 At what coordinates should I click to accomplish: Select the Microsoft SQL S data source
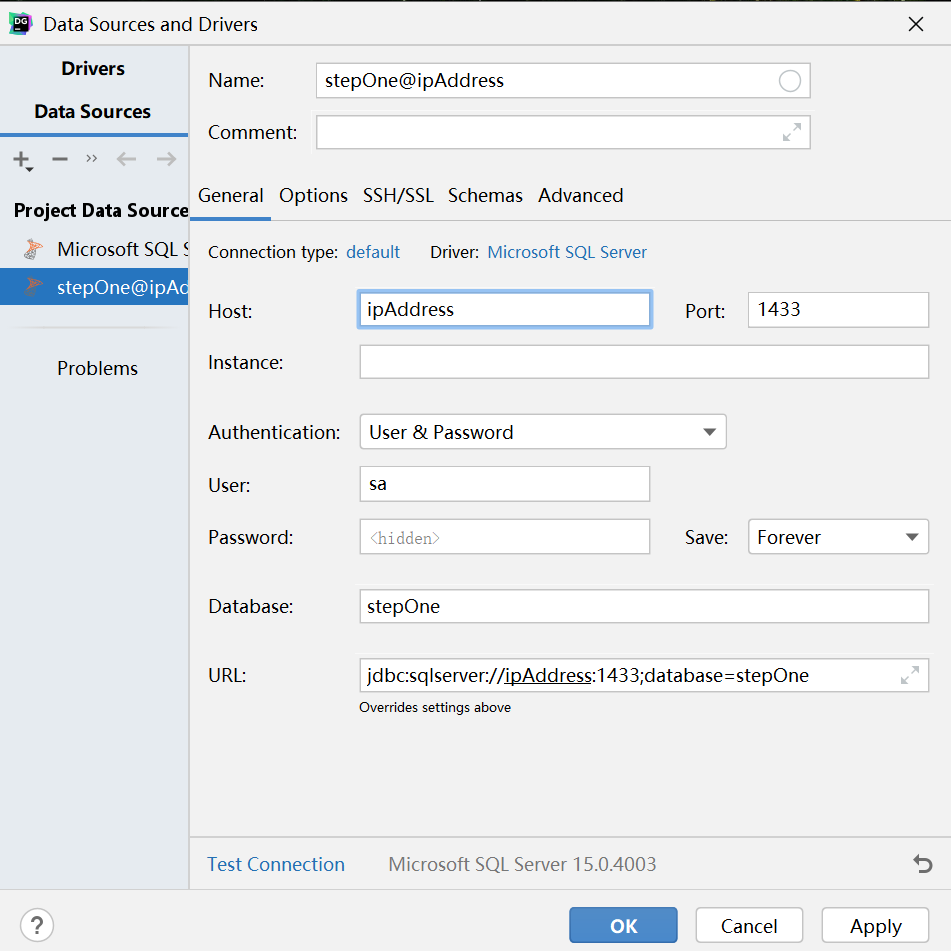94,249
